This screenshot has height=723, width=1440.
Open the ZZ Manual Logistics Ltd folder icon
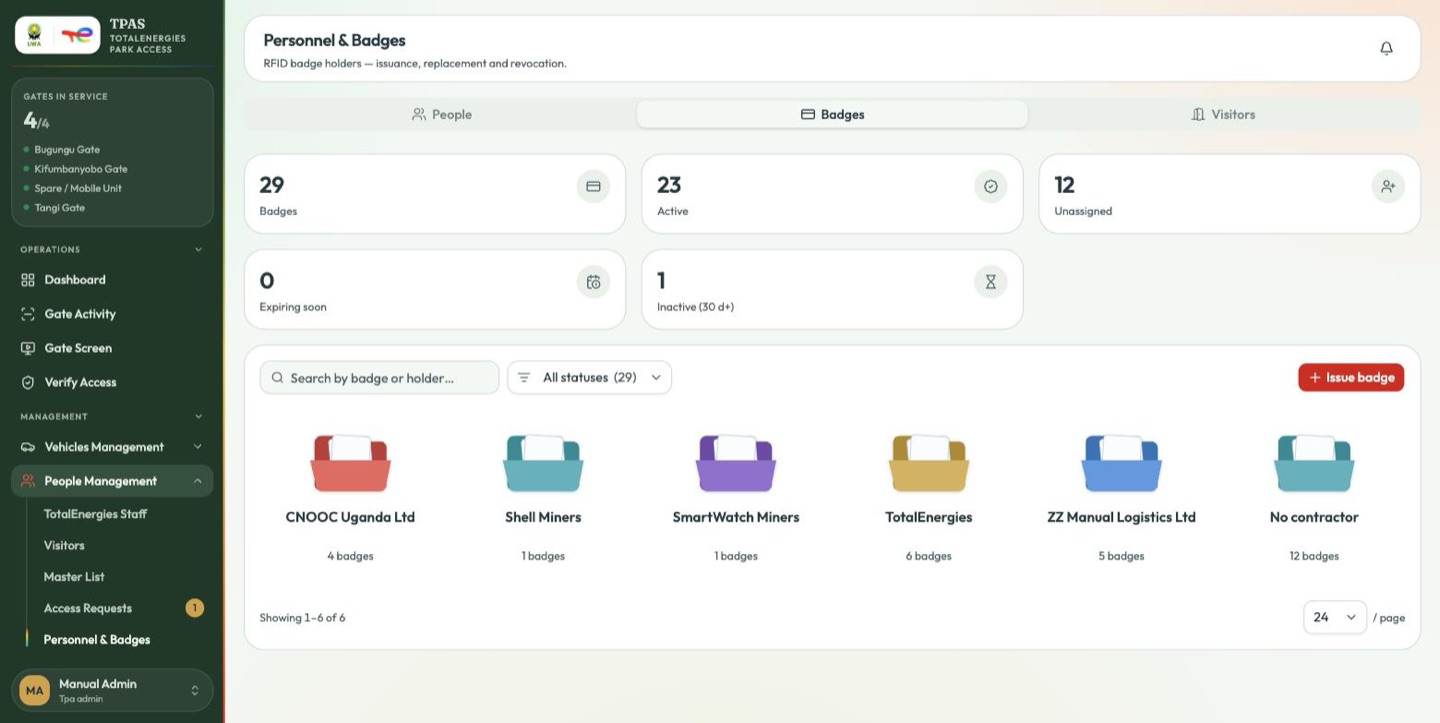[x=1121, y=463]
